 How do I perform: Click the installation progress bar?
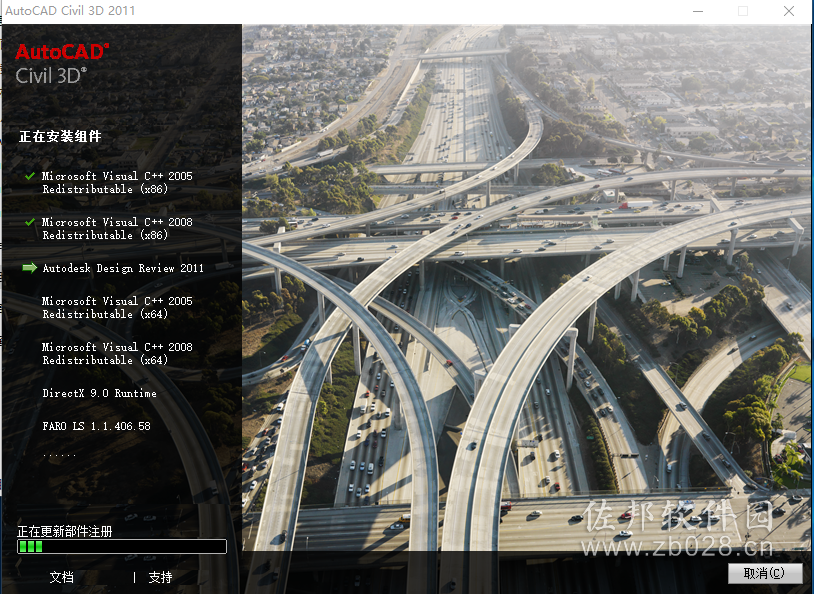click(122, 546)
